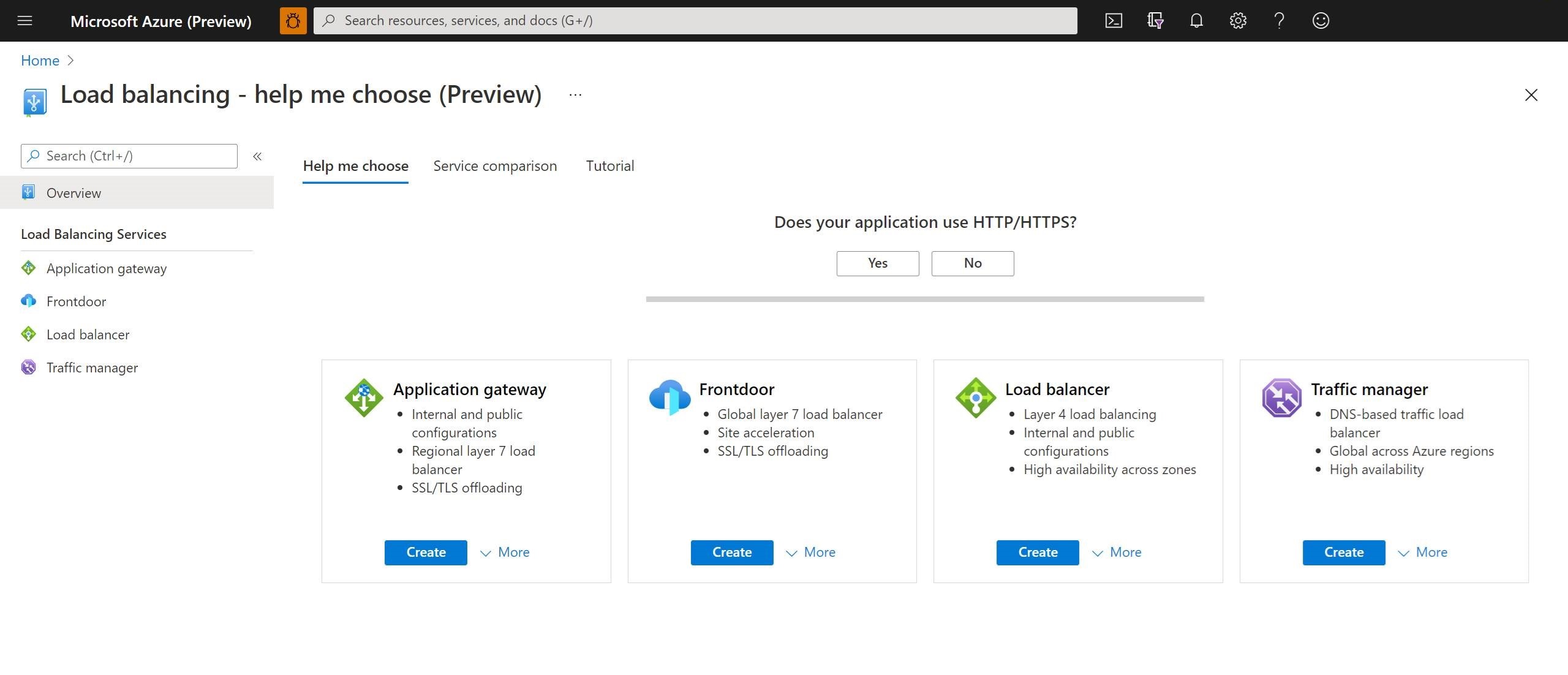Answer Yes to HTTP/HTTPS question
This screenshot has height=675, width=1568.
click(877, 263)
